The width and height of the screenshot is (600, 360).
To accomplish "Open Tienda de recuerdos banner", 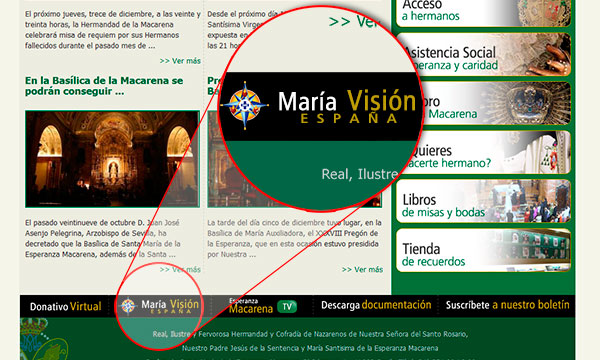I will point(483,250).
